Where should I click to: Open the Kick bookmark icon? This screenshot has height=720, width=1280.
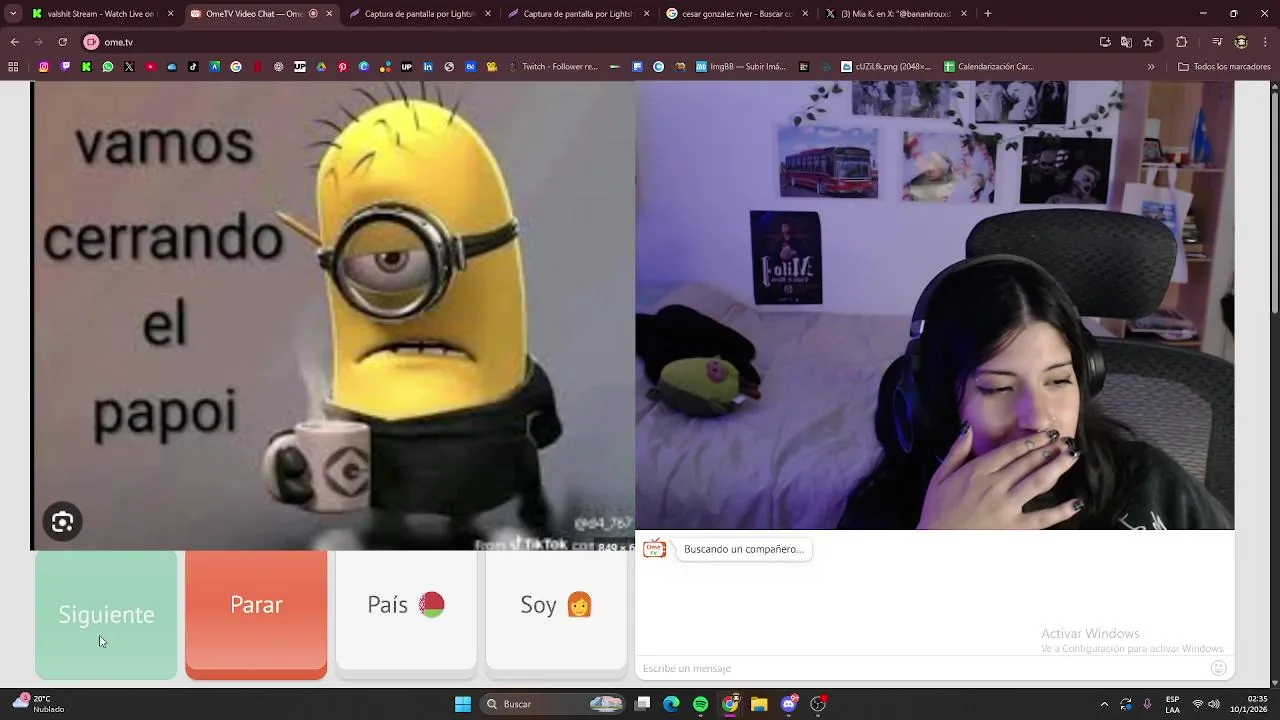click(x=86, y=67)
